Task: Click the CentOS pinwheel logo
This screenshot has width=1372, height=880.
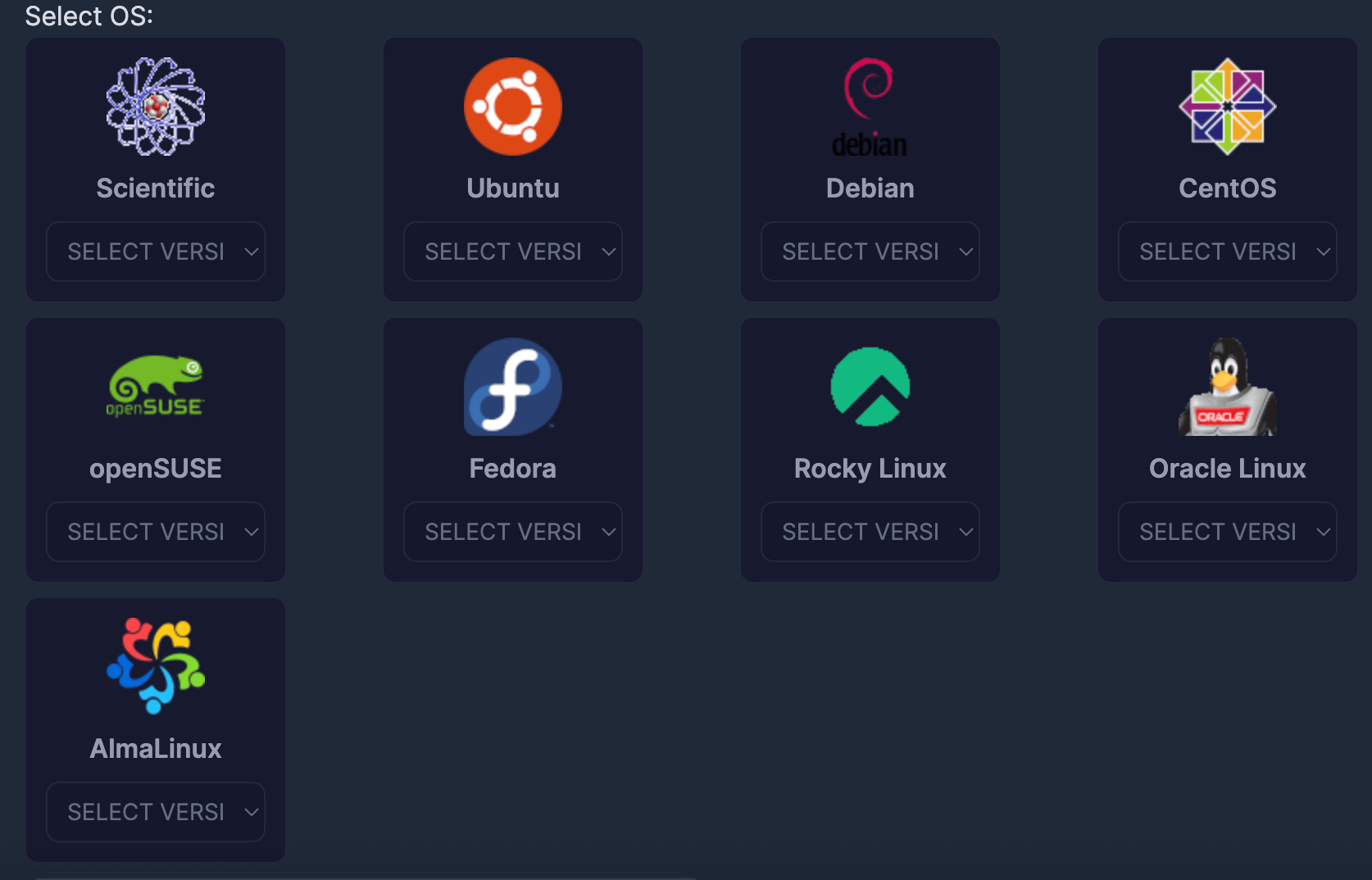Action: tap(1228, 107)
